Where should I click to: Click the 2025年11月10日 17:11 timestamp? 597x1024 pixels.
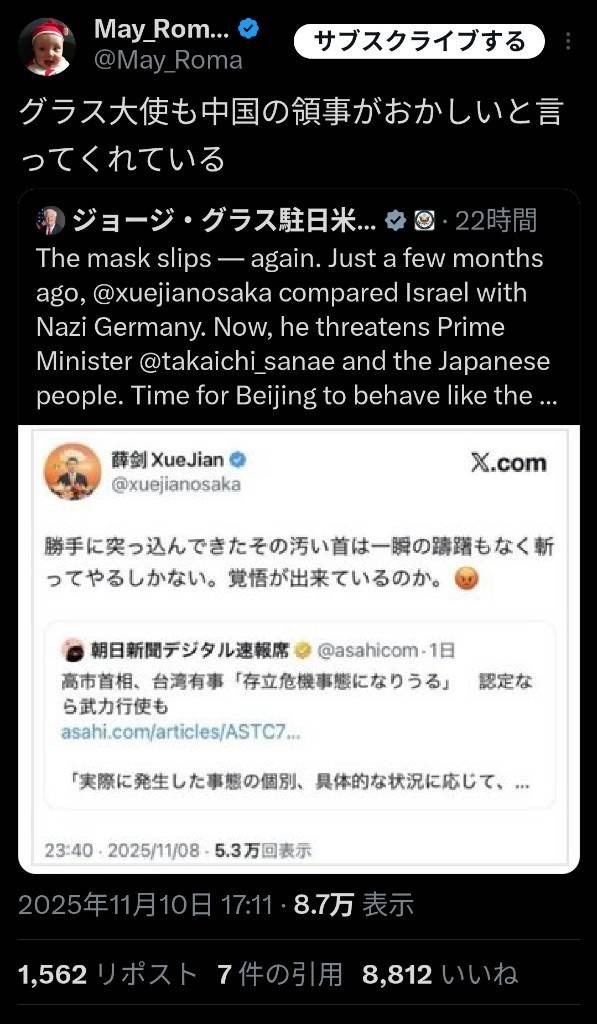145,905
